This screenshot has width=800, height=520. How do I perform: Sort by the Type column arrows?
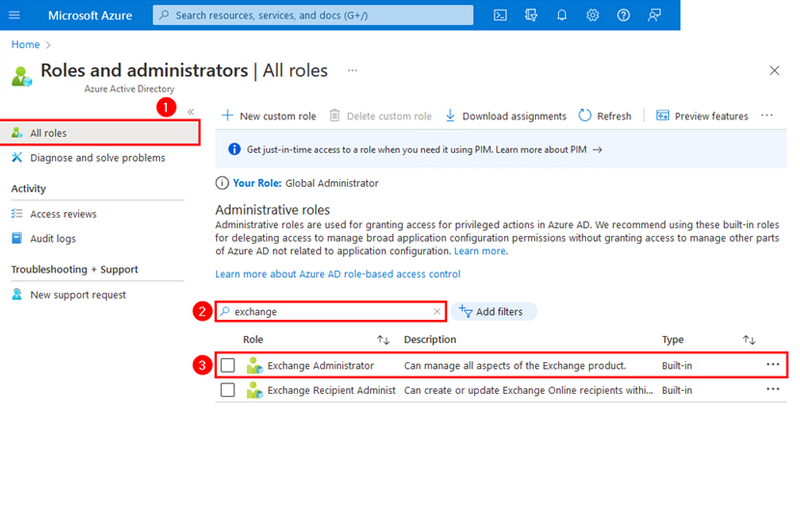click(749, 340)
